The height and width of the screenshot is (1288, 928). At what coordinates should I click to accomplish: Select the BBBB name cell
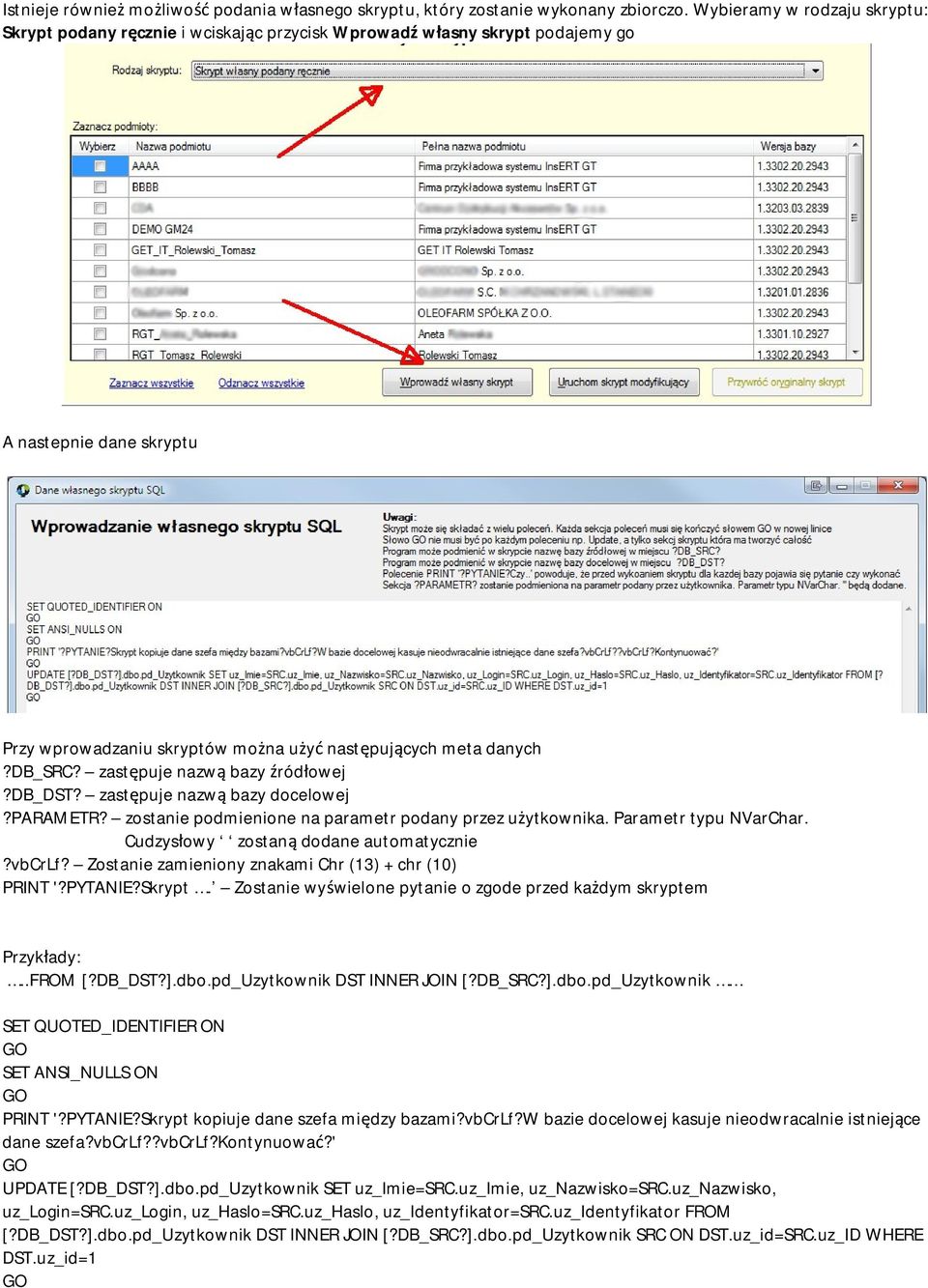(272, 187)
